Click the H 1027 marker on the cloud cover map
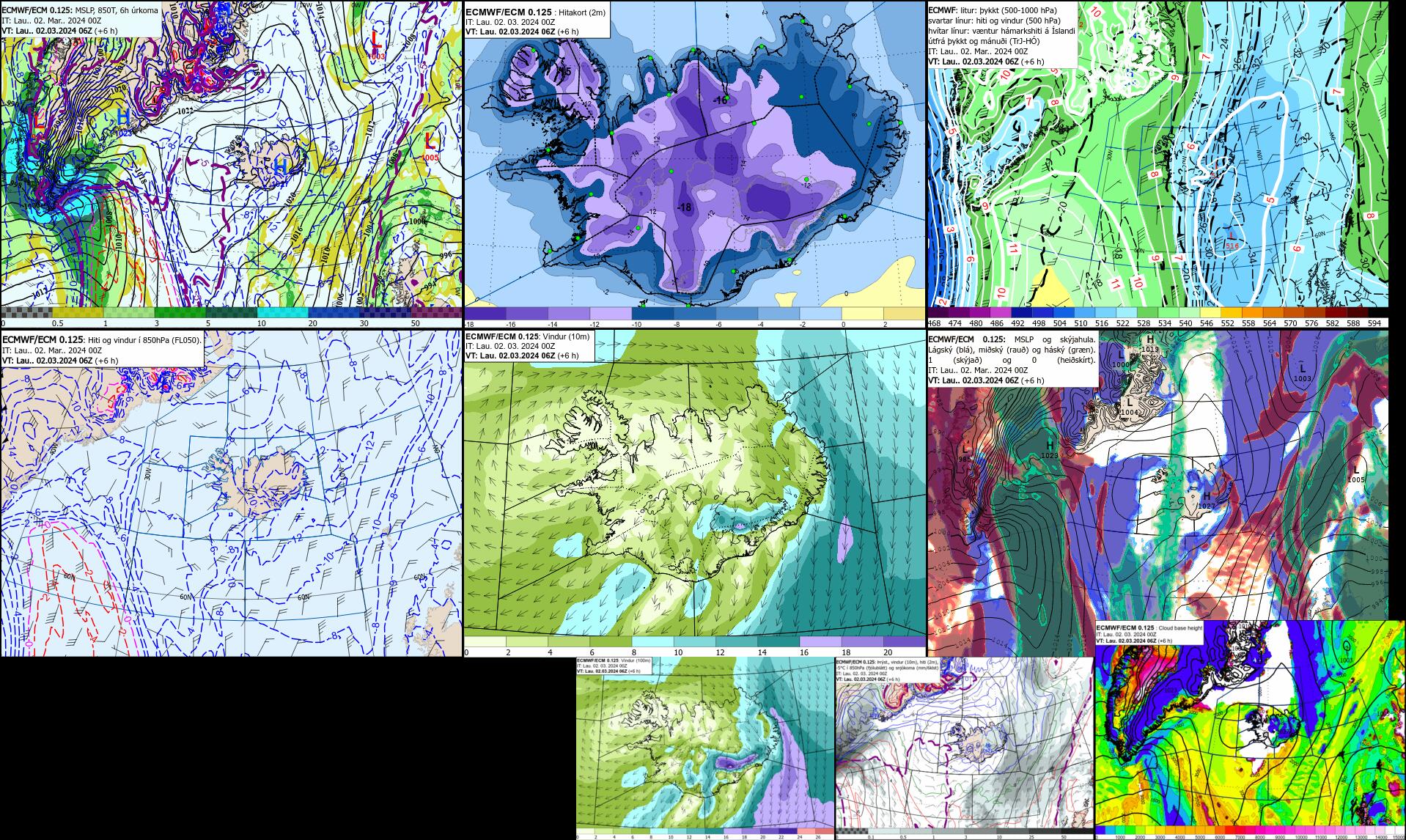This screenshot has height=840, width=1406. click(1207, 501)
